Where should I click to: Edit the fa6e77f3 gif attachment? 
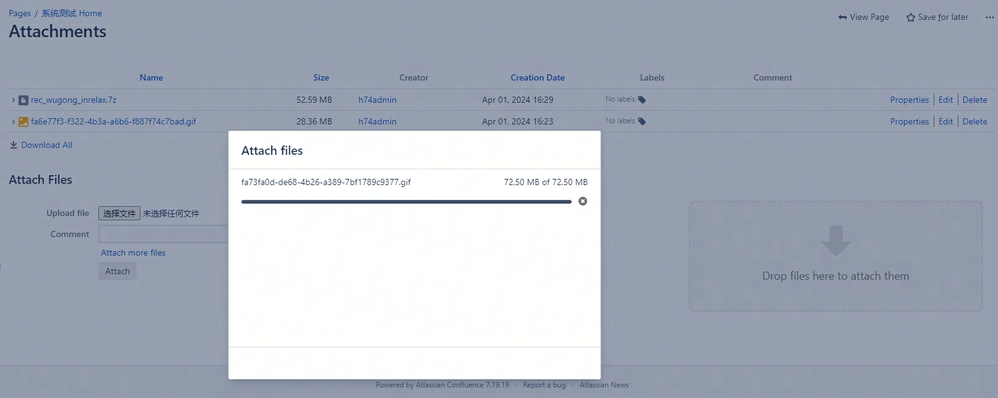946,122
